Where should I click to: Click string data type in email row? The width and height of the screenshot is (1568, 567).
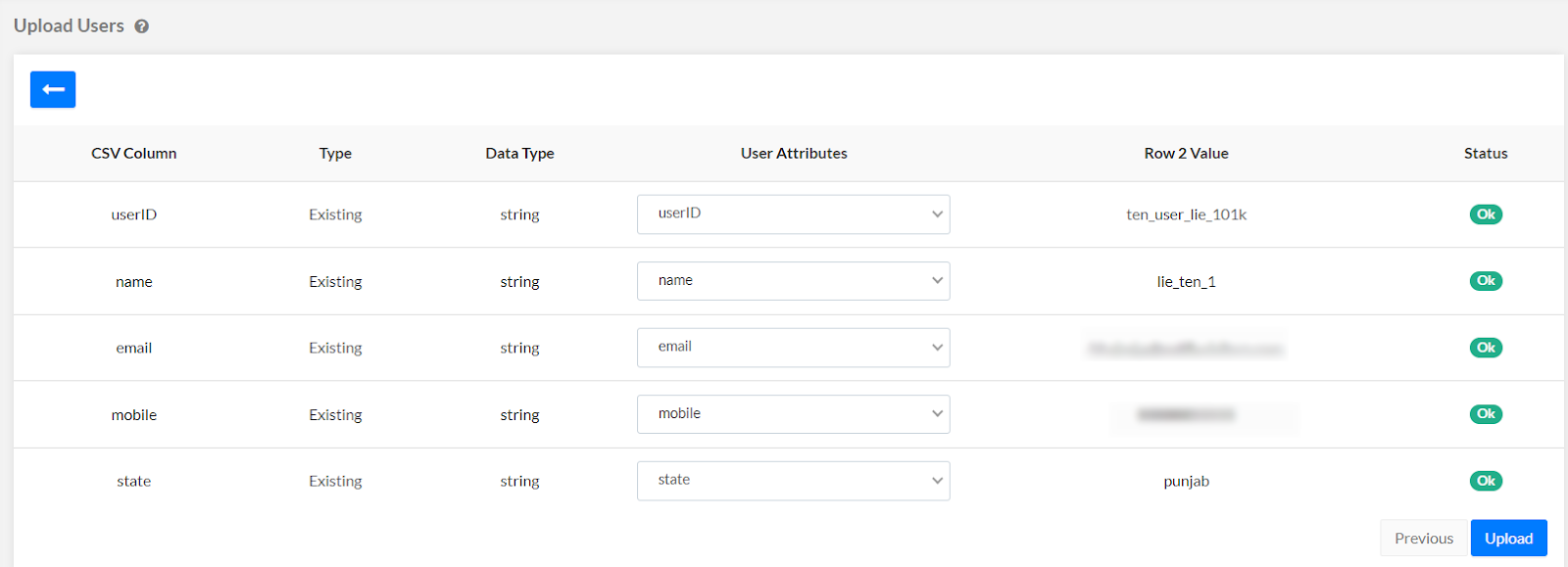519,349
